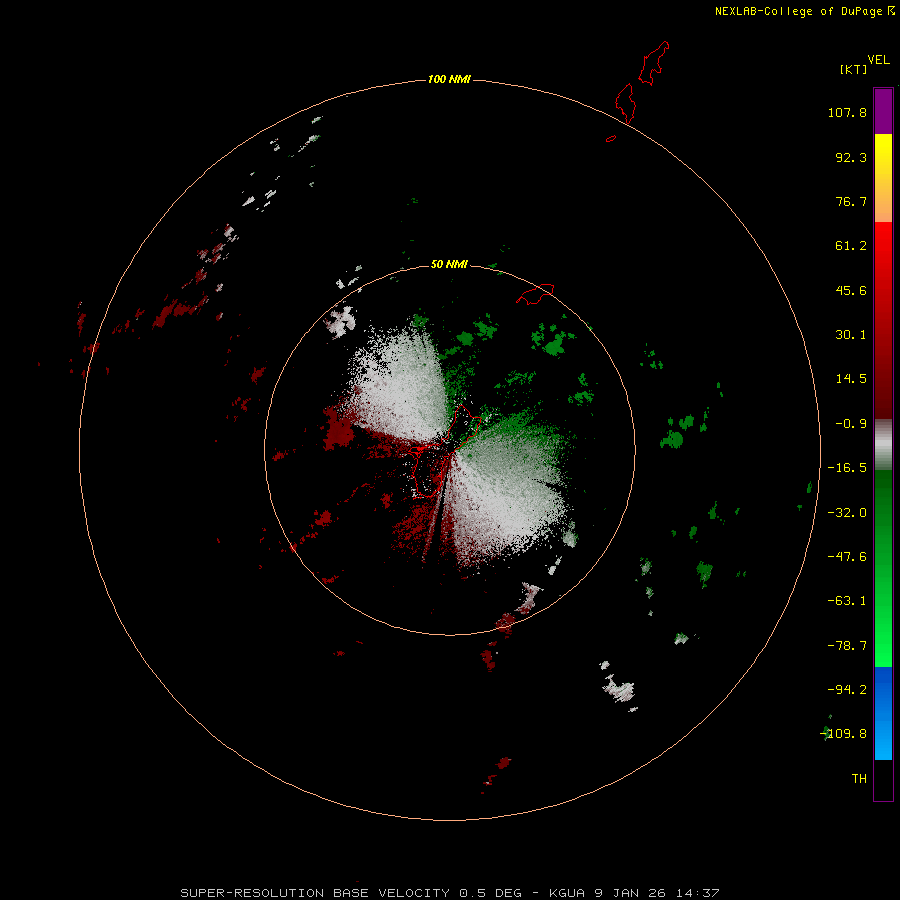Select the 30.1 velocity value

[851, 335]
